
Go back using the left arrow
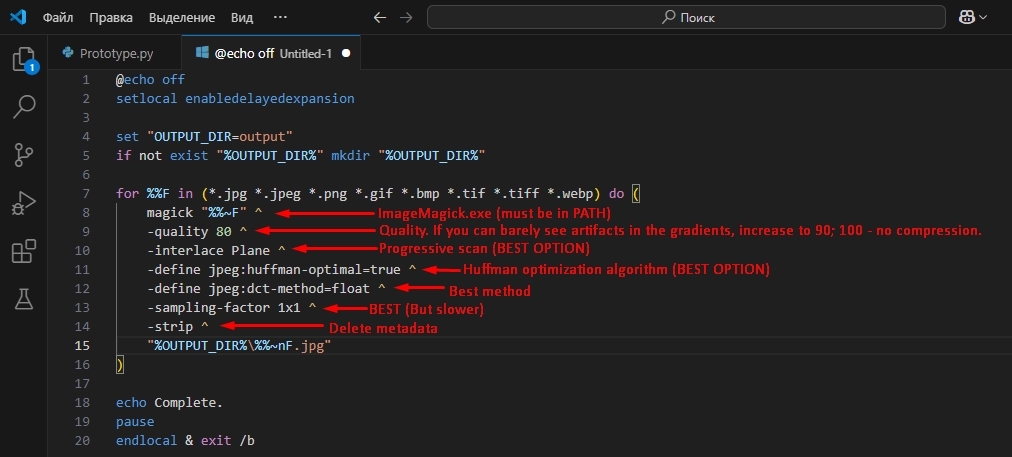click(x=379, y=18)
